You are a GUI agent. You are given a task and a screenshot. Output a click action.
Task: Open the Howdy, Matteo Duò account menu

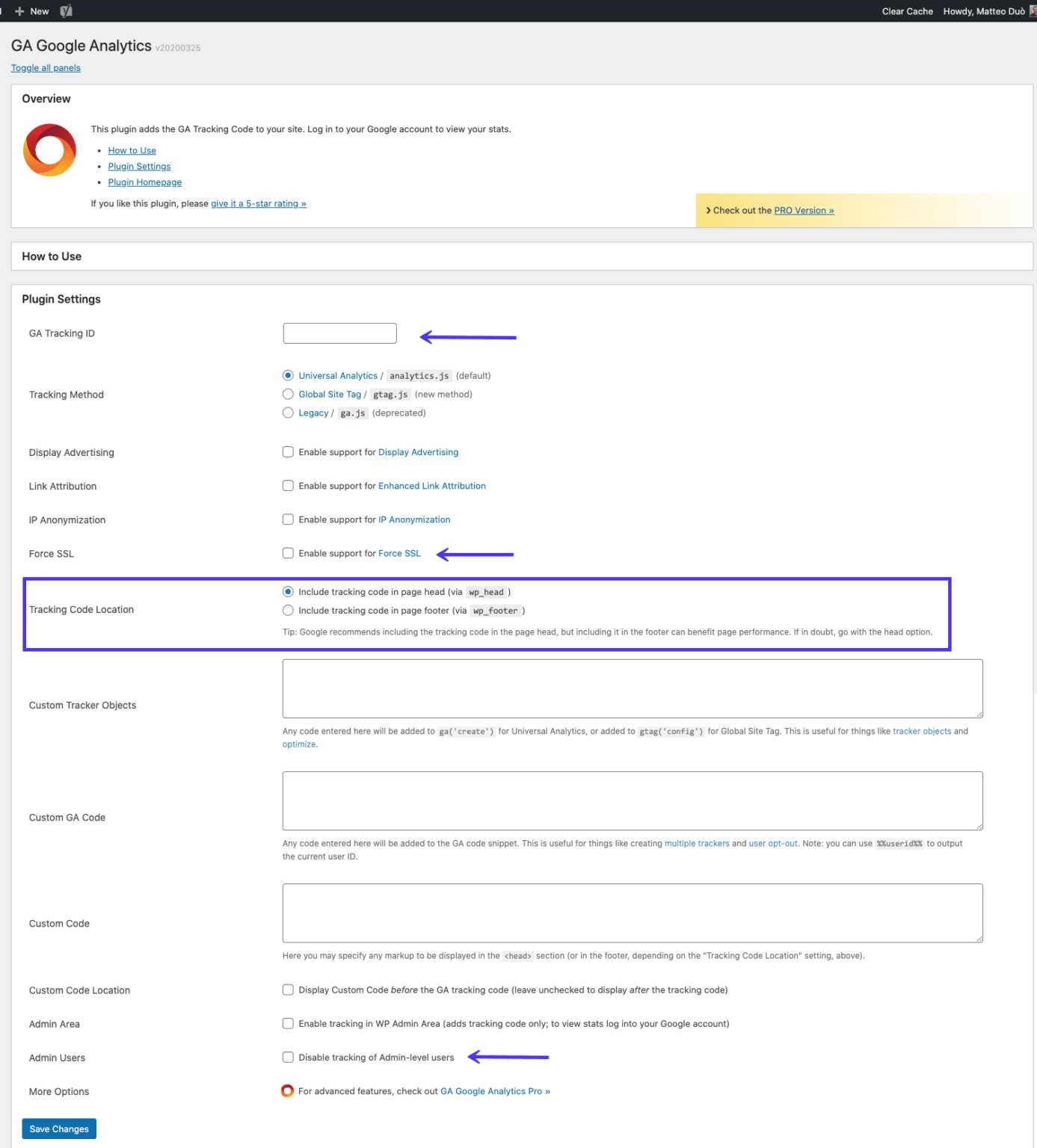point(983,11)
